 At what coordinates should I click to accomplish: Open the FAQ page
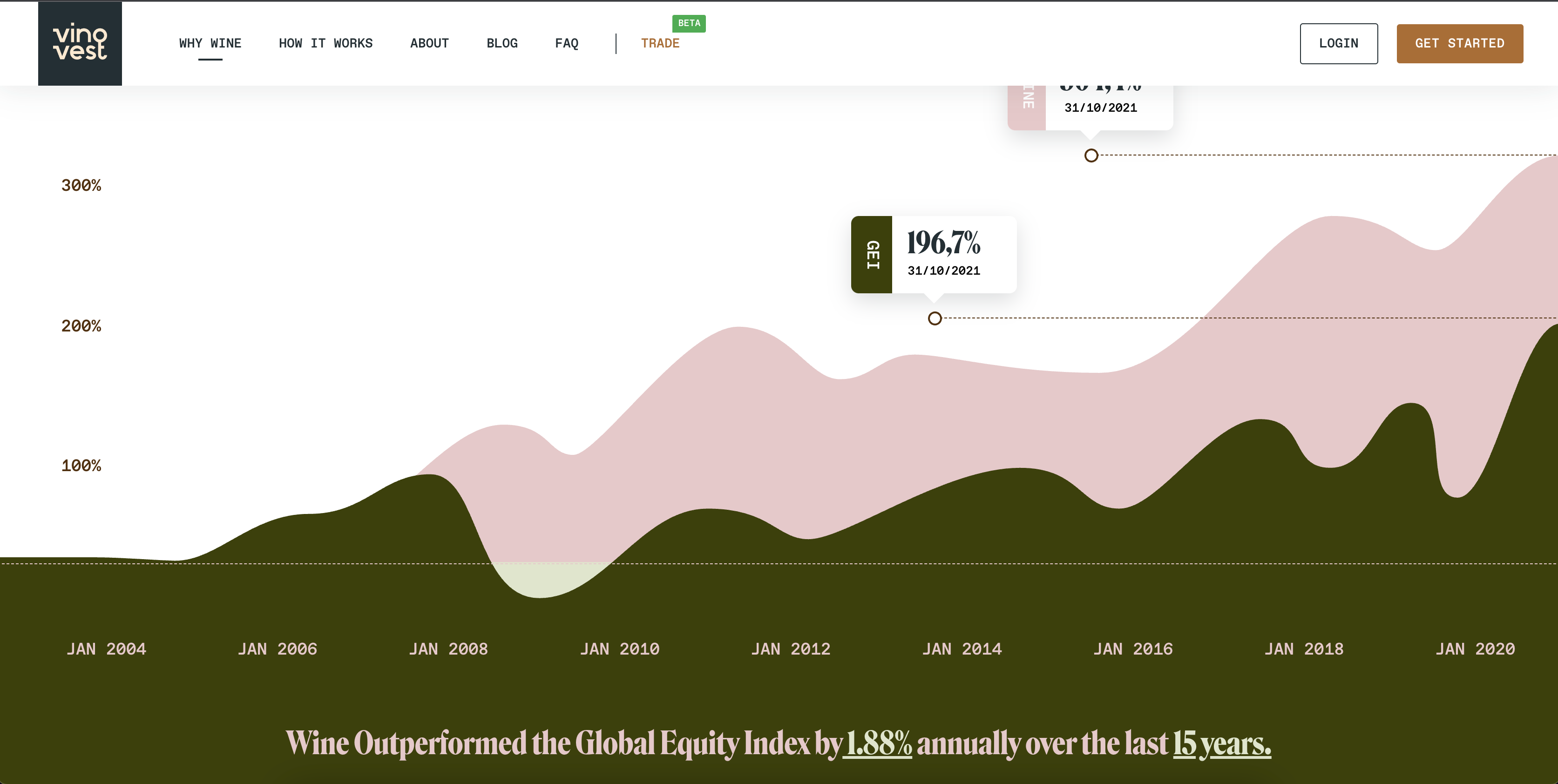click(567, 43)
